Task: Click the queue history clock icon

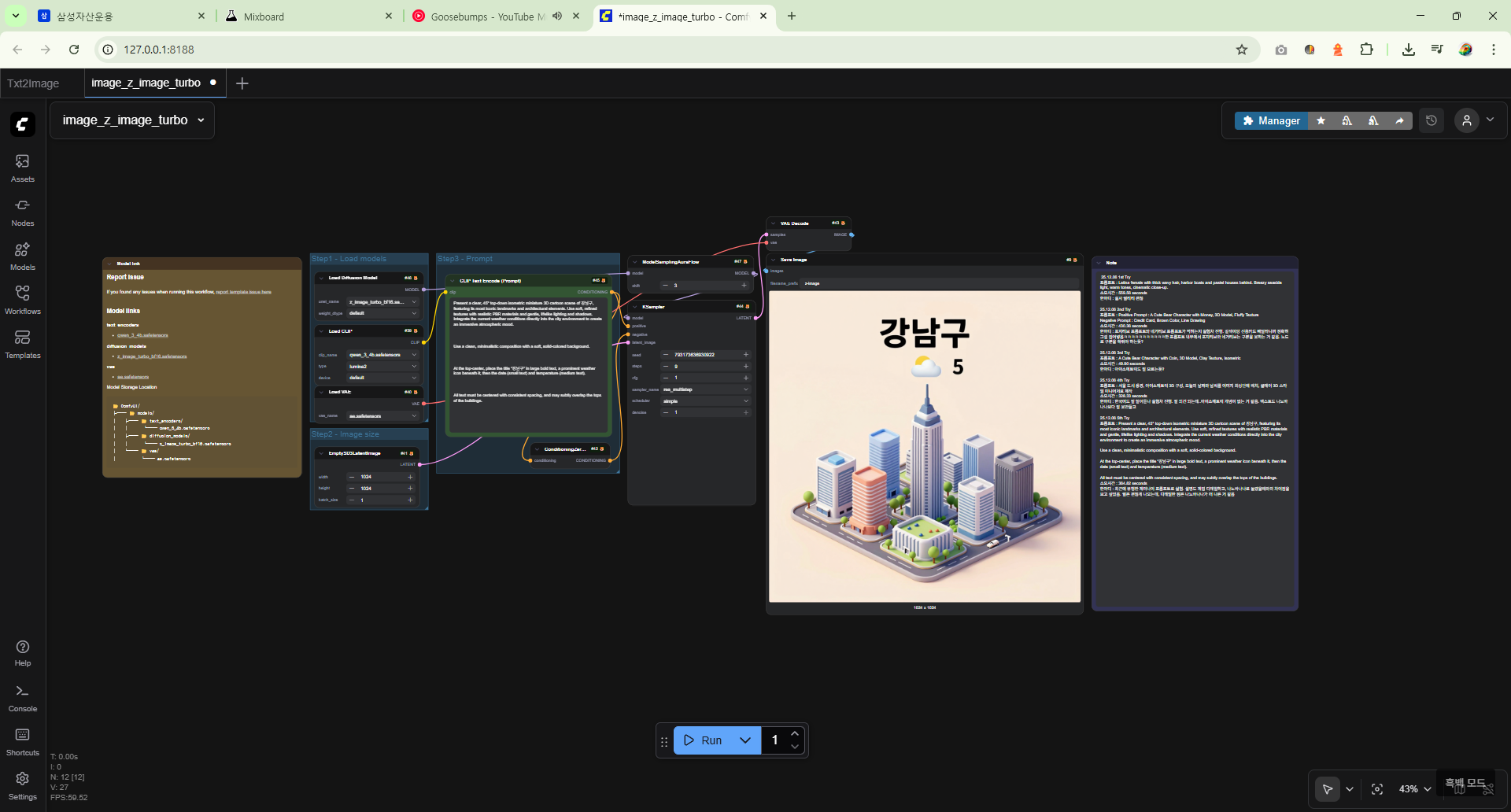Action: (x=1431, y=120)
